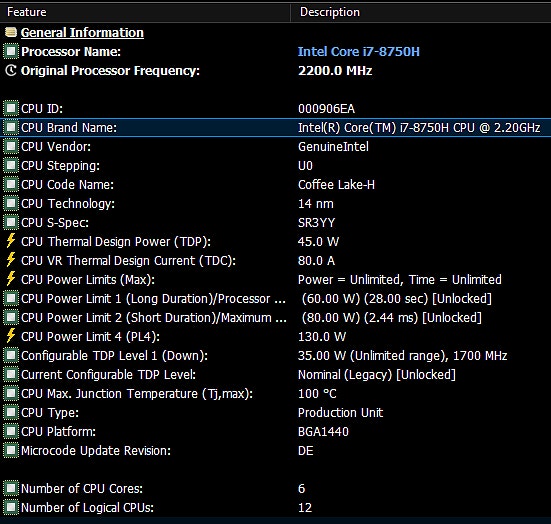Select the Configurable TDP Level 1 row
Screen dimensions: 551x524
point(276,355)
